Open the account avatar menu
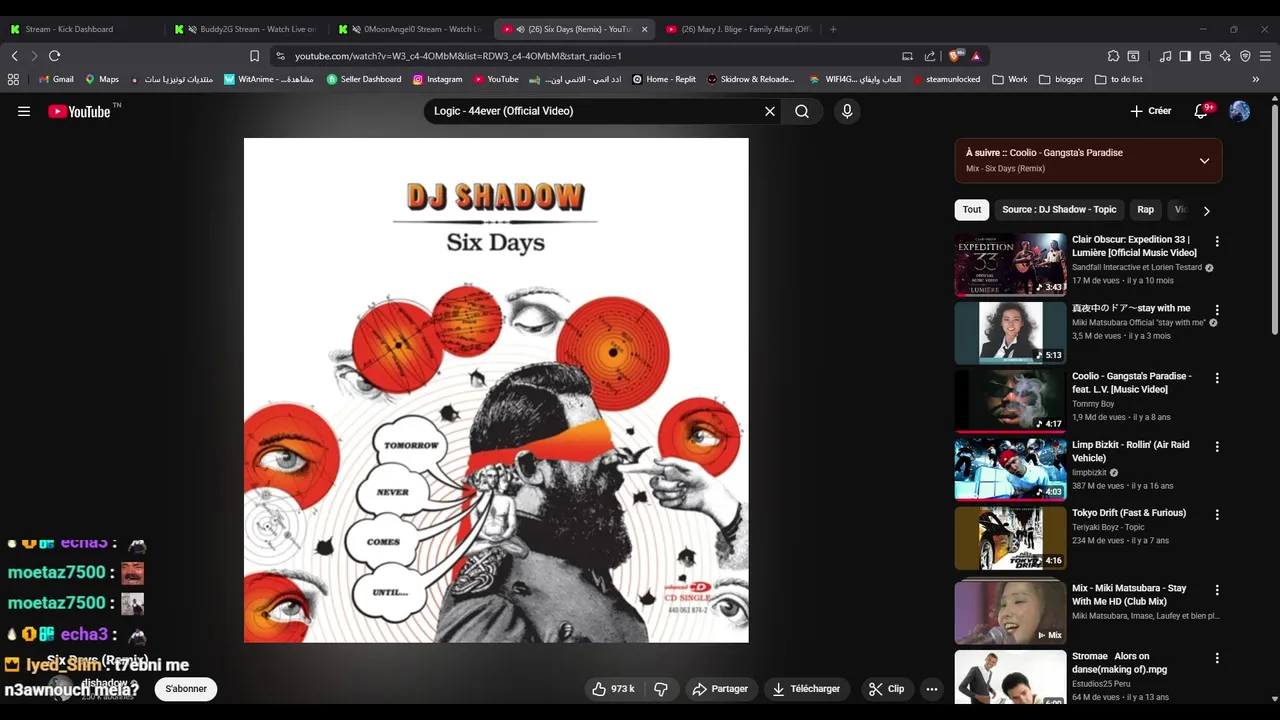 [x=1239, y=111]
